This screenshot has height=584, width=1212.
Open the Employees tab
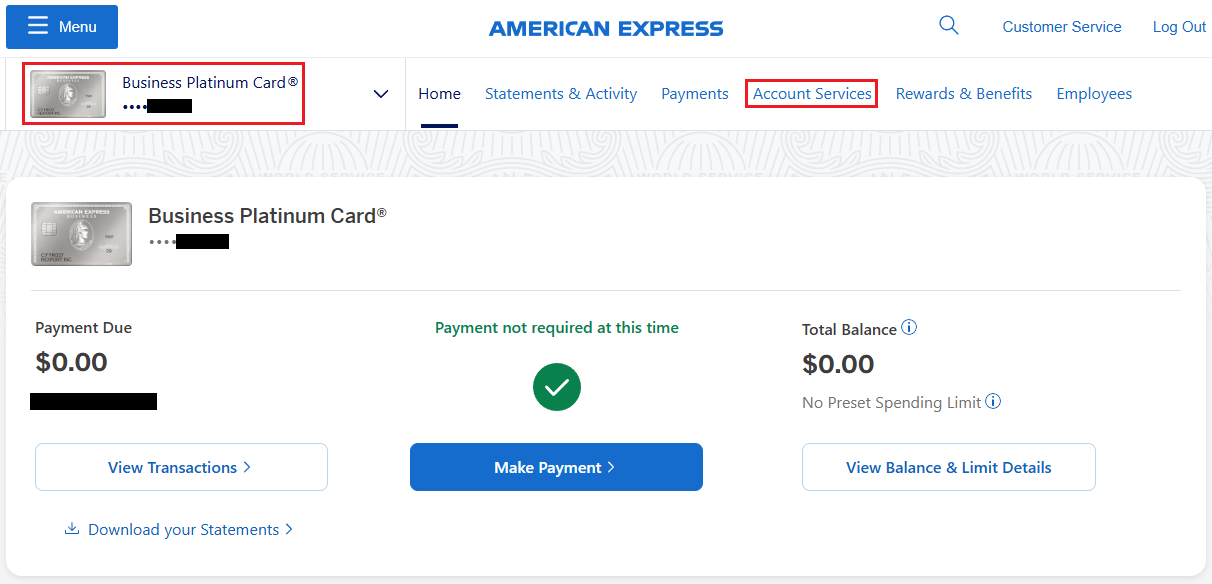coord(1094,94)
